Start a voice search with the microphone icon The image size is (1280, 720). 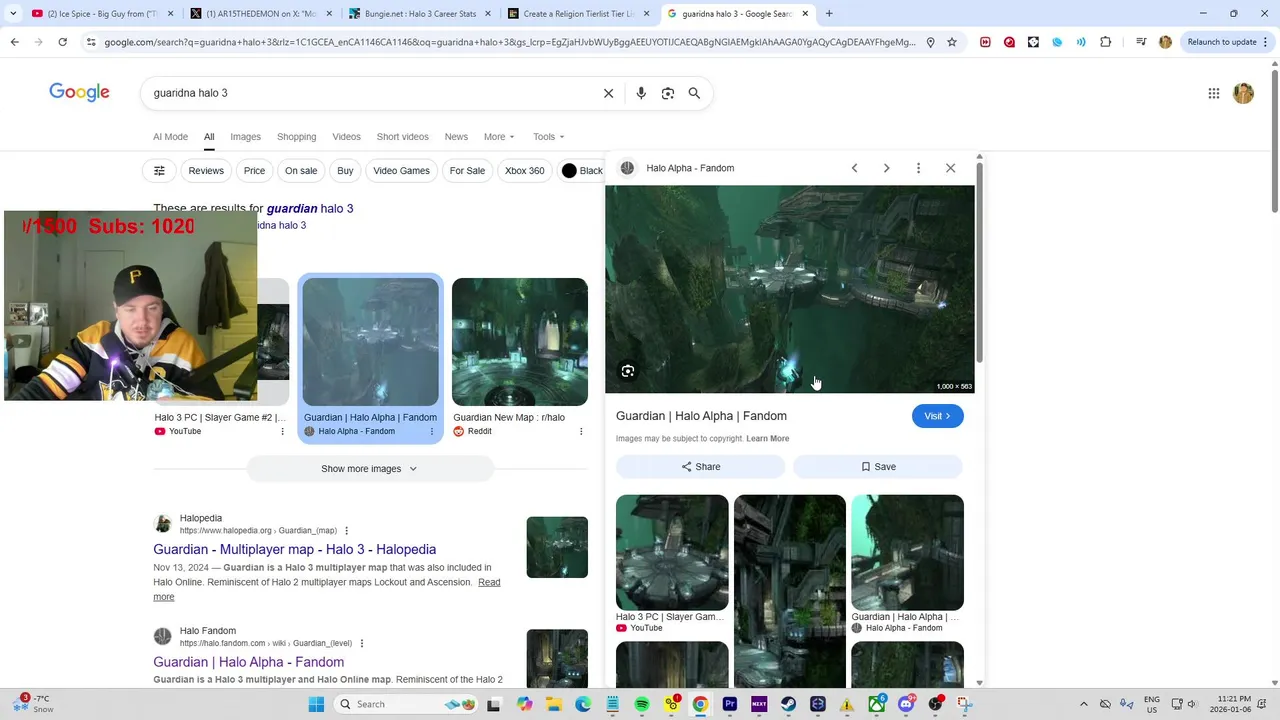[641, 93]
